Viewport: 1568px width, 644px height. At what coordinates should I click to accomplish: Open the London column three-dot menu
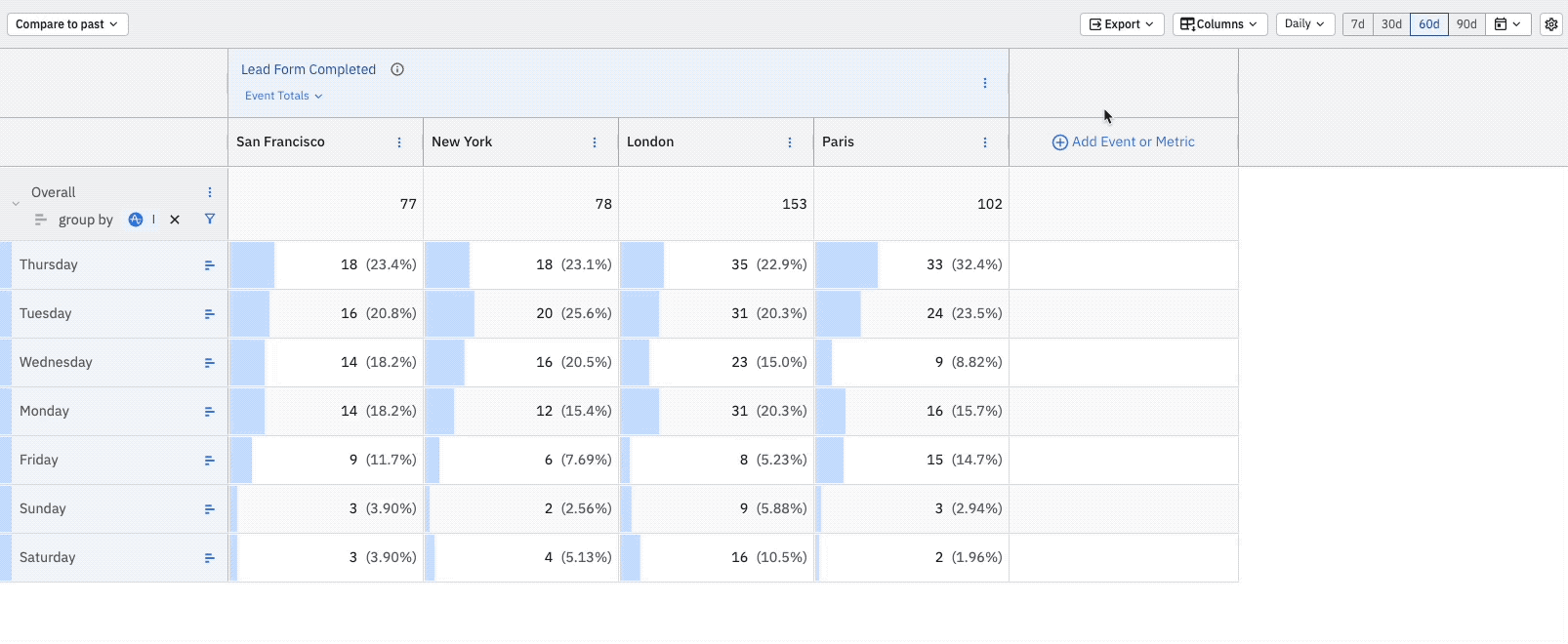(790, 142)
